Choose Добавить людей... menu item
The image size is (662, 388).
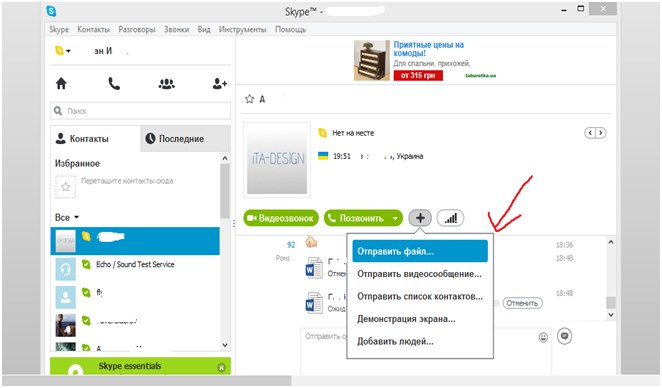coord(420,341)
